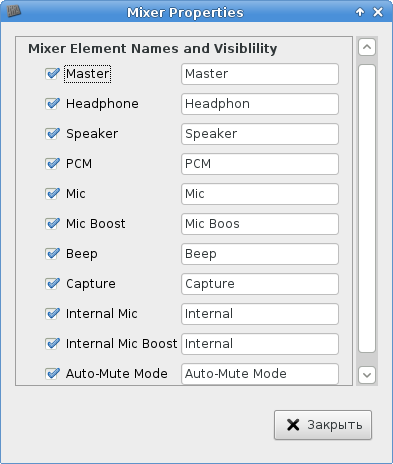
Task: Toggle the Headphone visibility checkbox
Action: pyautogui.click(x=52, y=104)
